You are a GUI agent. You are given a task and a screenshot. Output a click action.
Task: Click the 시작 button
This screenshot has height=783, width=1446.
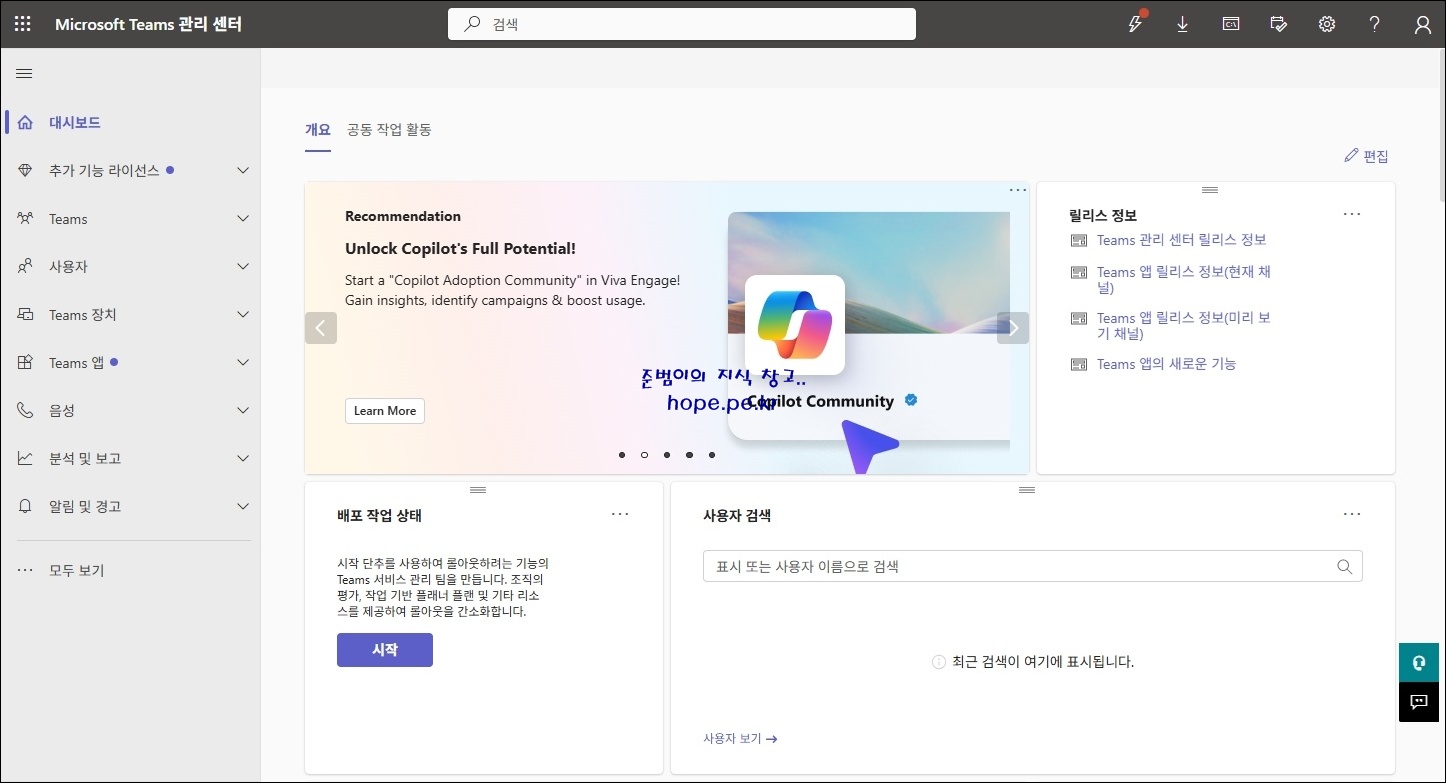point(385,650)
